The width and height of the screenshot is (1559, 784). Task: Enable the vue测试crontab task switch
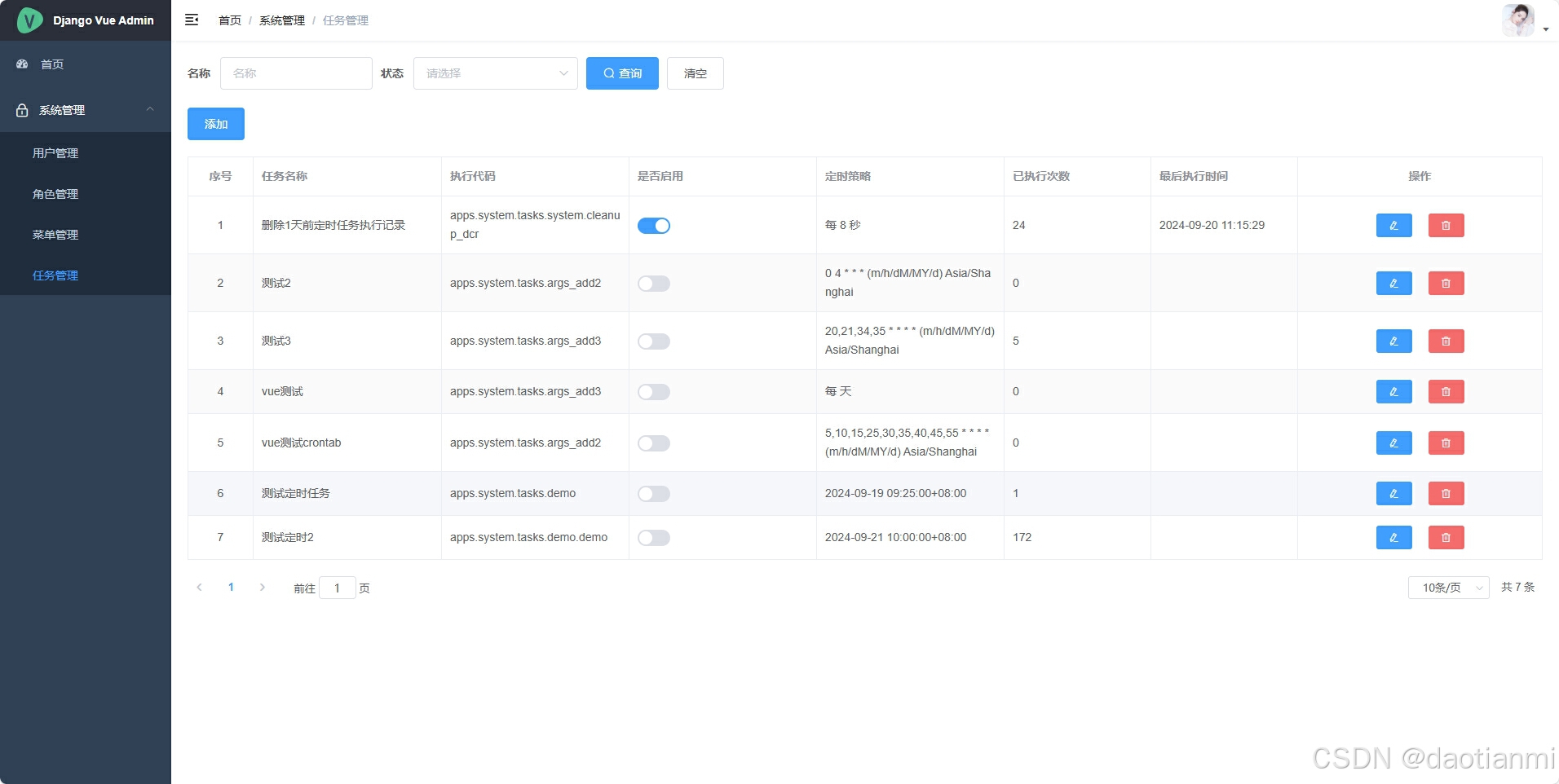654,443
